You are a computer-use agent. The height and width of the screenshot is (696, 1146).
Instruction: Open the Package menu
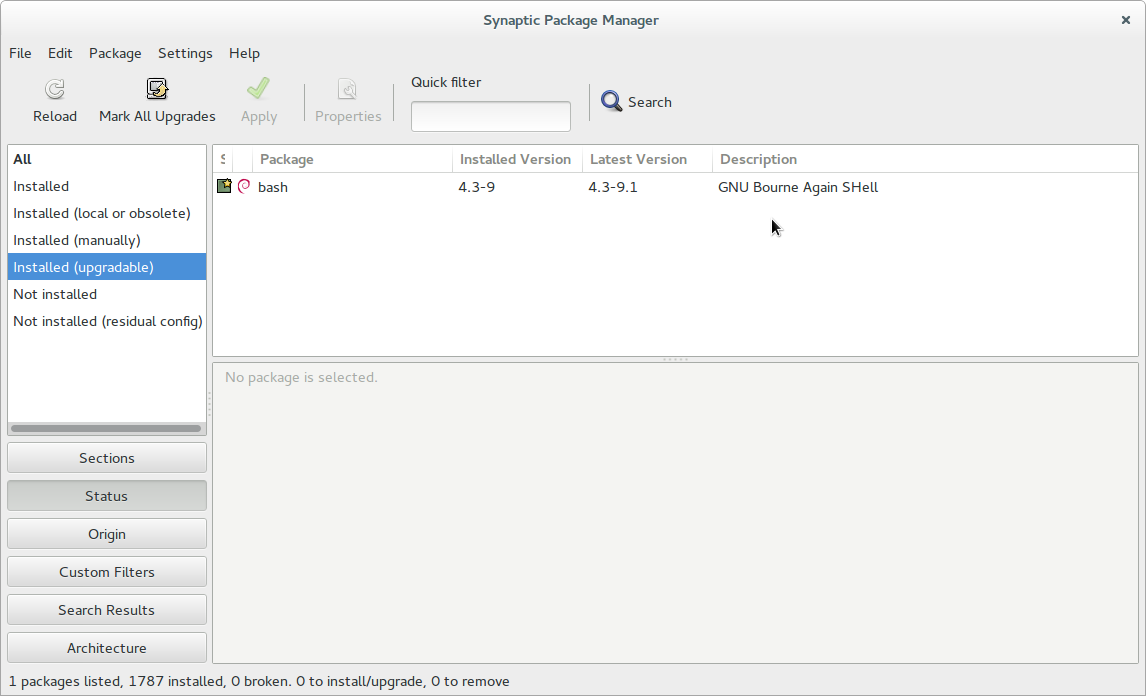coord(115,53)
